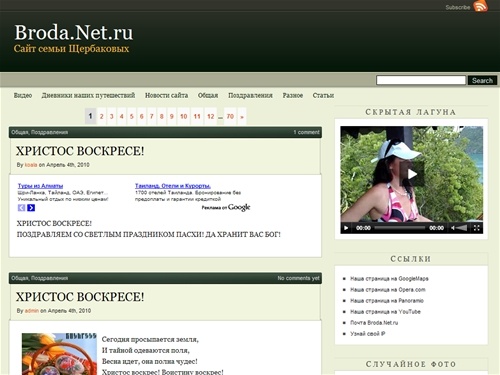Viewport: 500px width, 375px height.
Task: Play video with center play overlay
Action: 412,174
